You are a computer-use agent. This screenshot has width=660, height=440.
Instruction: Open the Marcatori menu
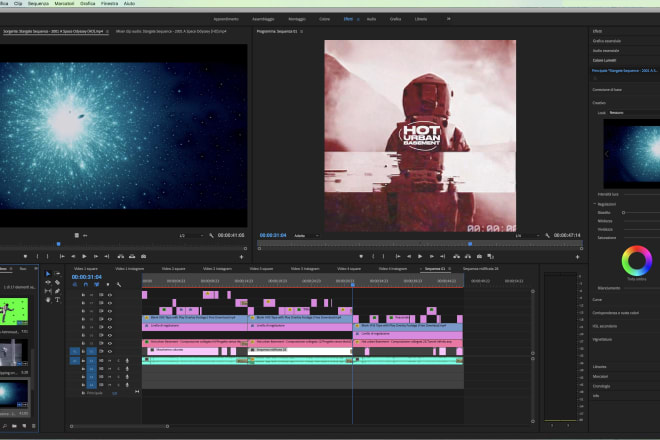(x=64, y=3)
